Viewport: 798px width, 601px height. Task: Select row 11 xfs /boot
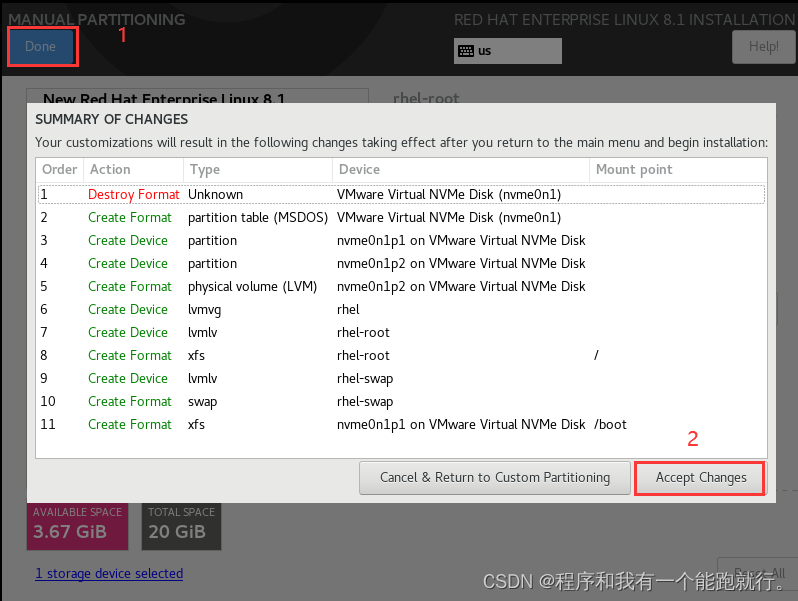pos(402,424)
